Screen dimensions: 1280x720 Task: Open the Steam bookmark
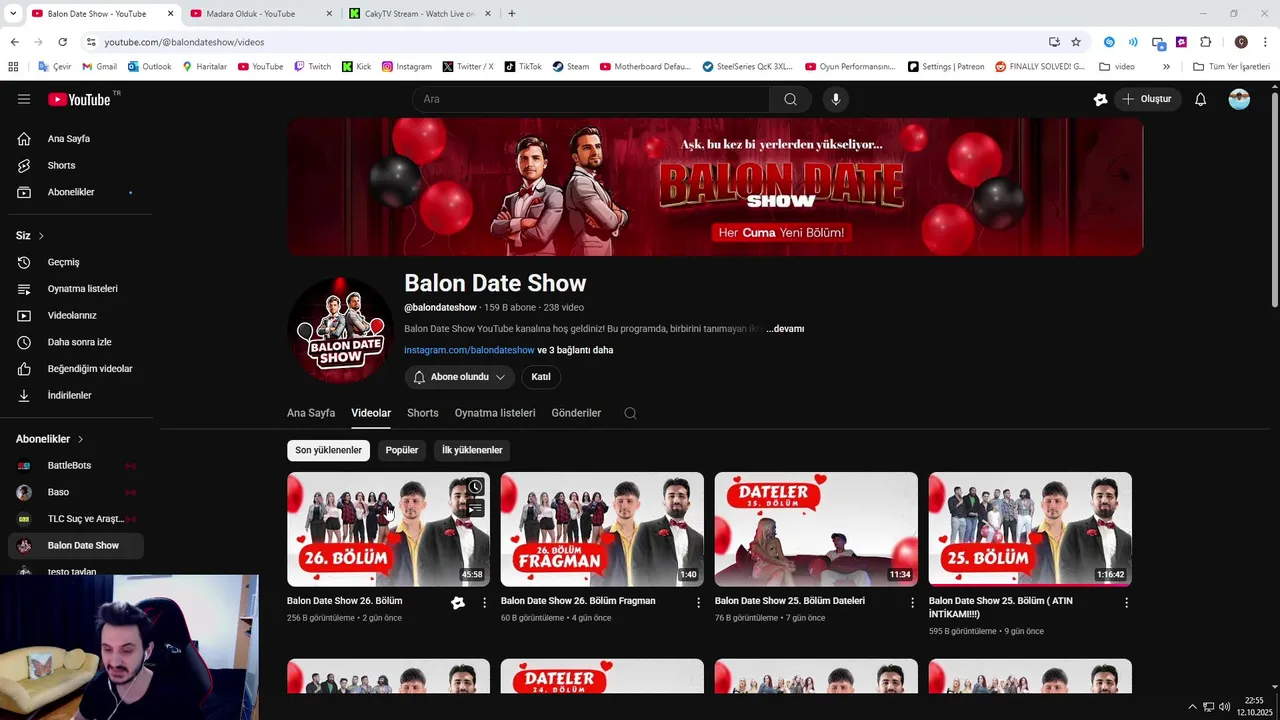571,67
